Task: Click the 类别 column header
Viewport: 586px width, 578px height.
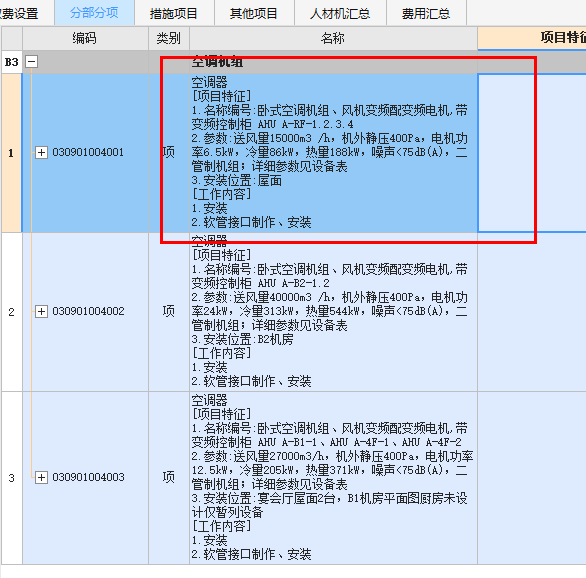Action: (x=169, y=38)
